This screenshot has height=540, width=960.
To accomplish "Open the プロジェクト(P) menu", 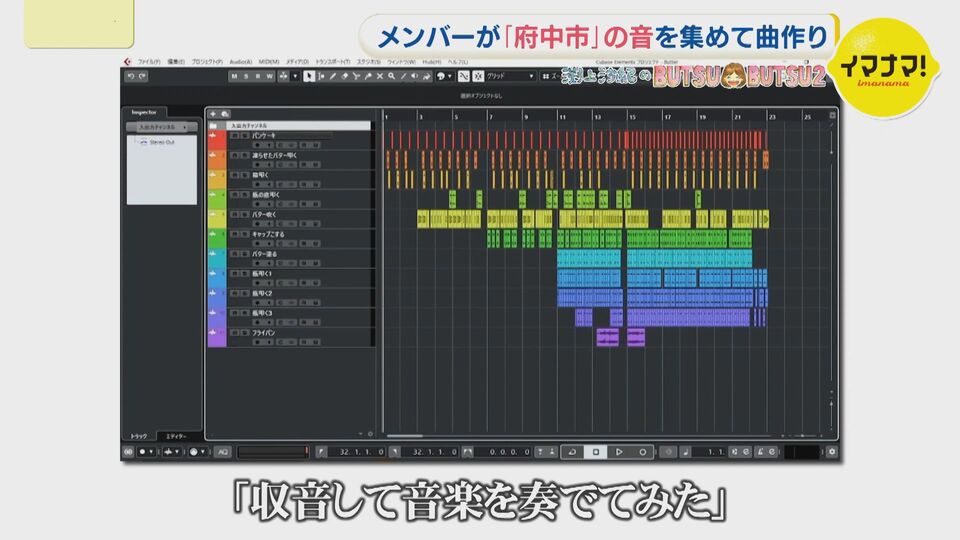I will (207, 62).
